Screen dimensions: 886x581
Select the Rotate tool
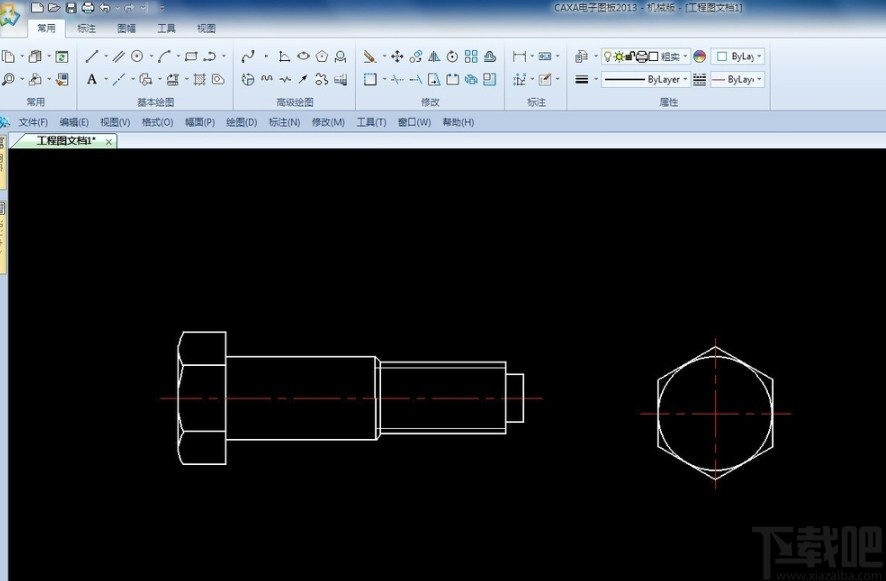[452, 56]
